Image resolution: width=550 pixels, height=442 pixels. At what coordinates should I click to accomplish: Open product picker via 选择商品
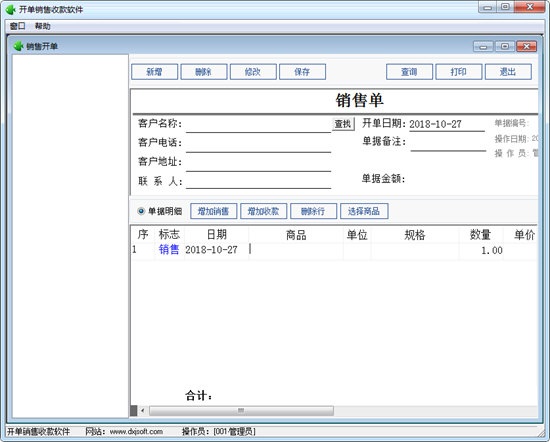tap(364, 211)
